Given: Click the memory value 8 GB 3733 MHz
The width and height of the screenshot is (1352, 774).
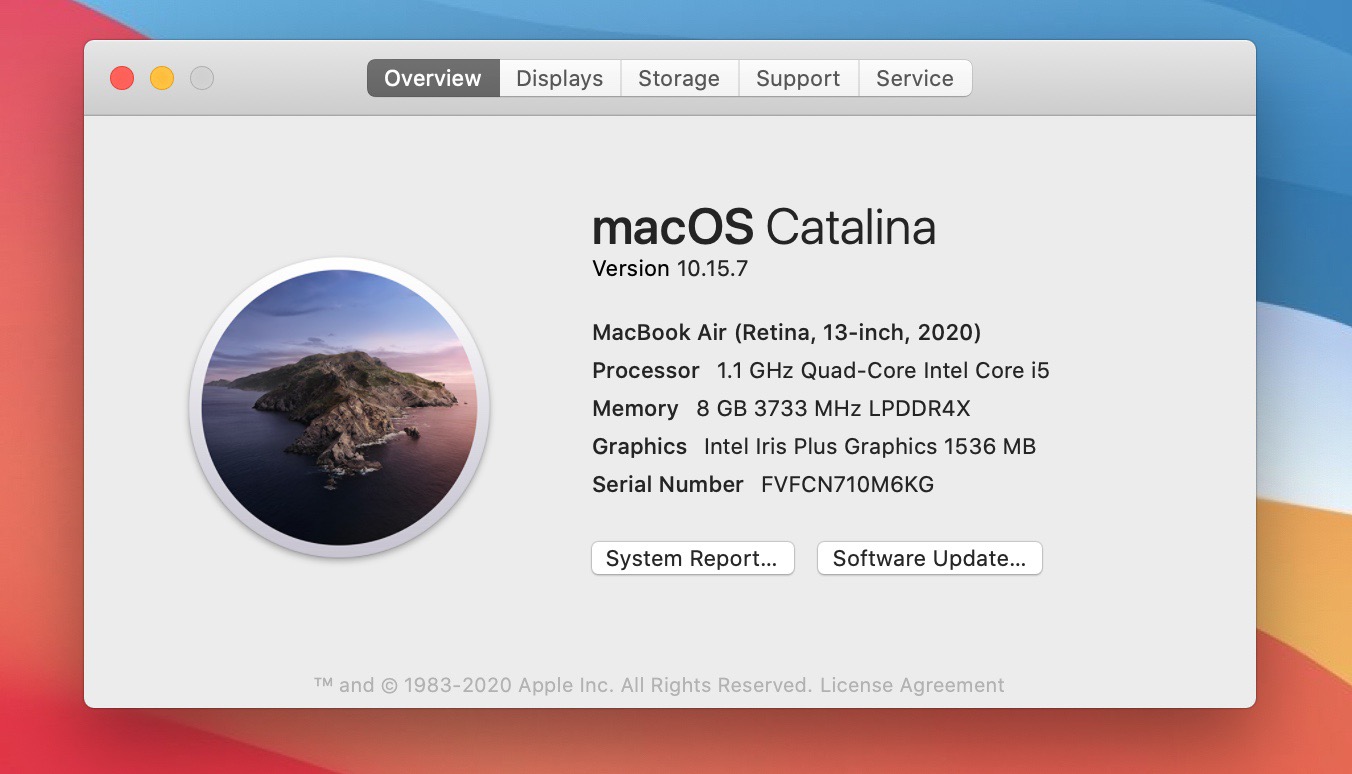Looking at the screenshot, I should [833, 408].
